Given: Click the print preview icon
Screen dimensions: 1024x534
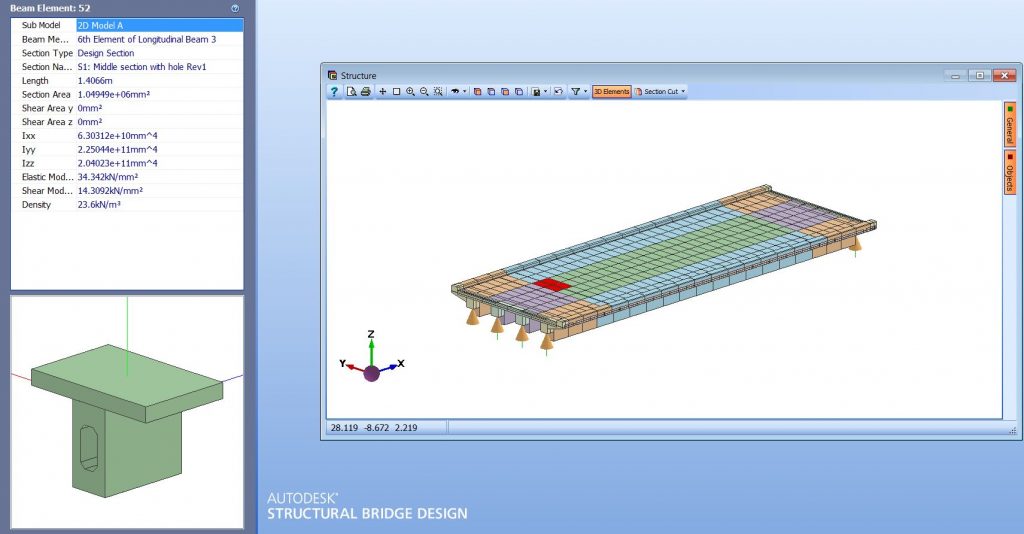Looking at the screenshot, I should tap(352, 91).
